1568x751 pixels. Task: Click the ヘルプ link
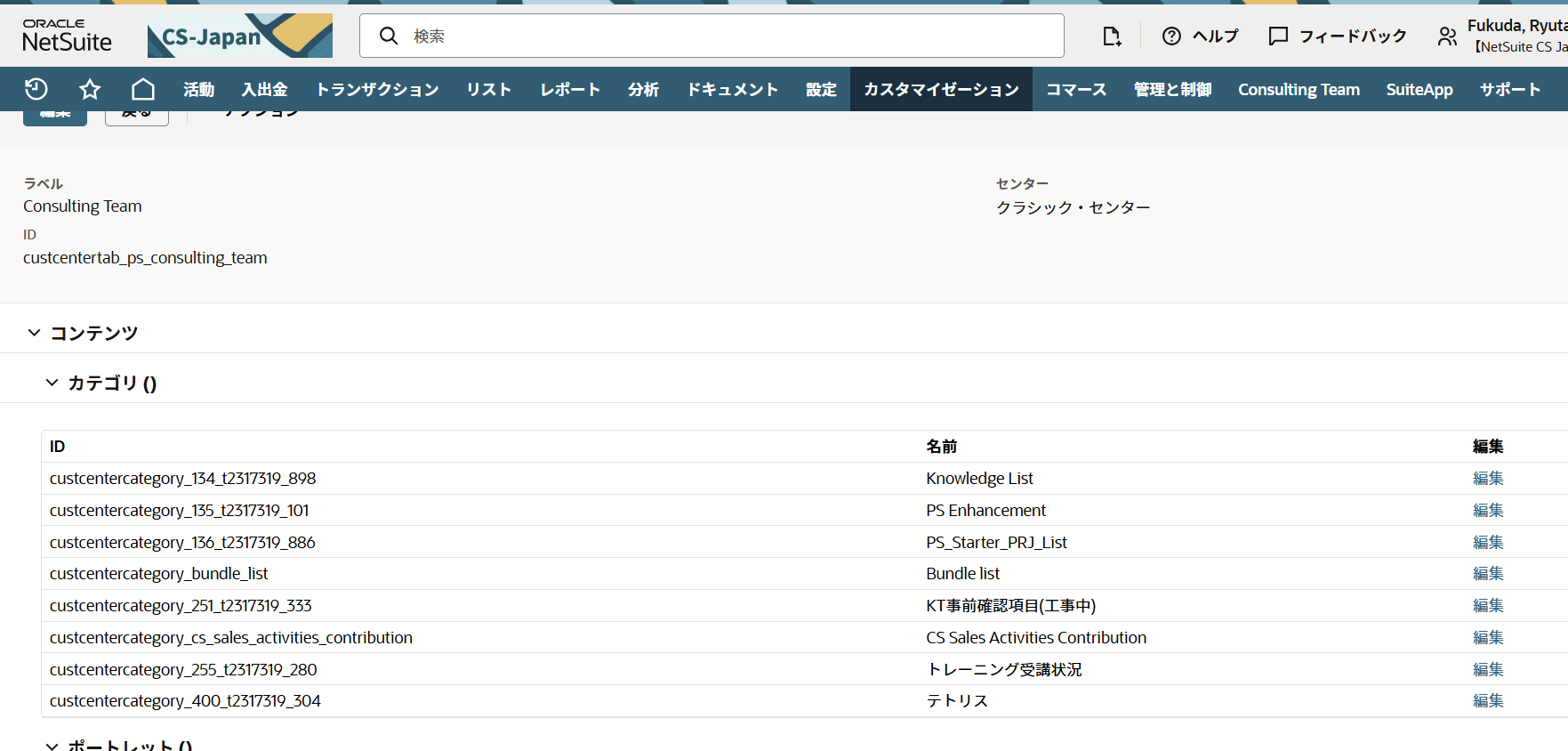[x=1216, y=36]
